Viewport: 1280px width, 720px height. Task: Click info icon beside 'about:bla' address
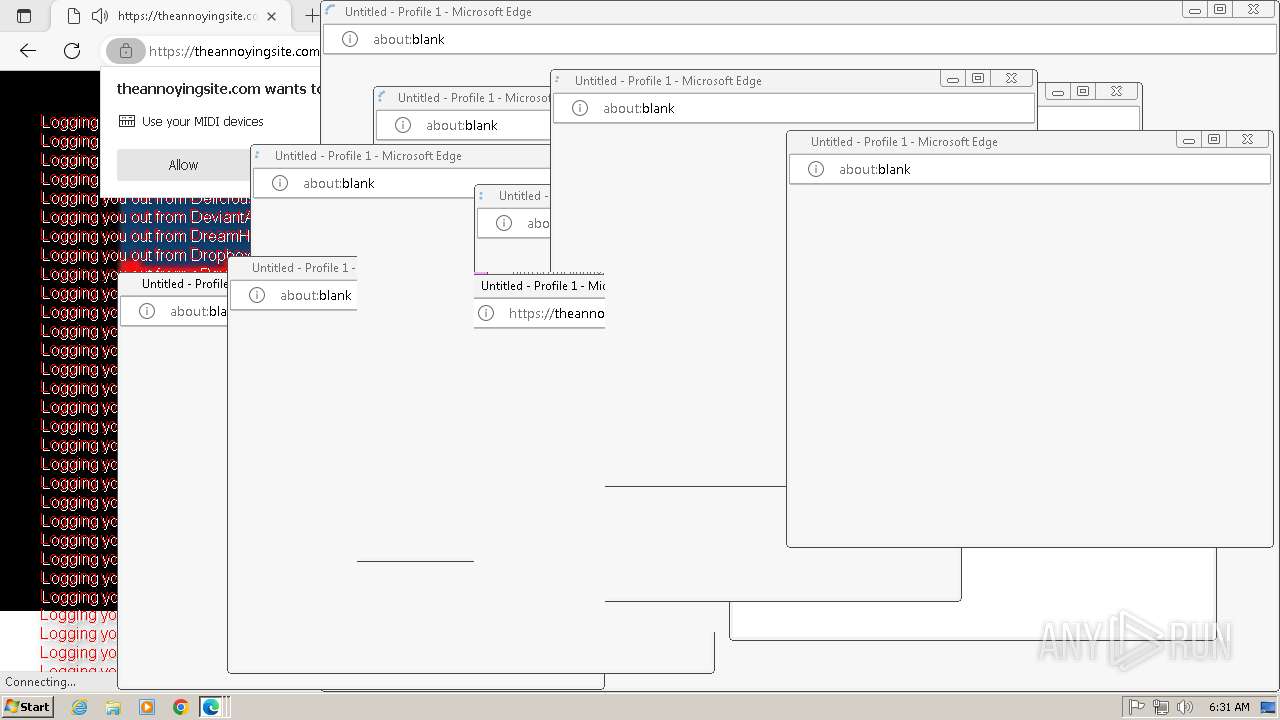(x=147, y=311)
